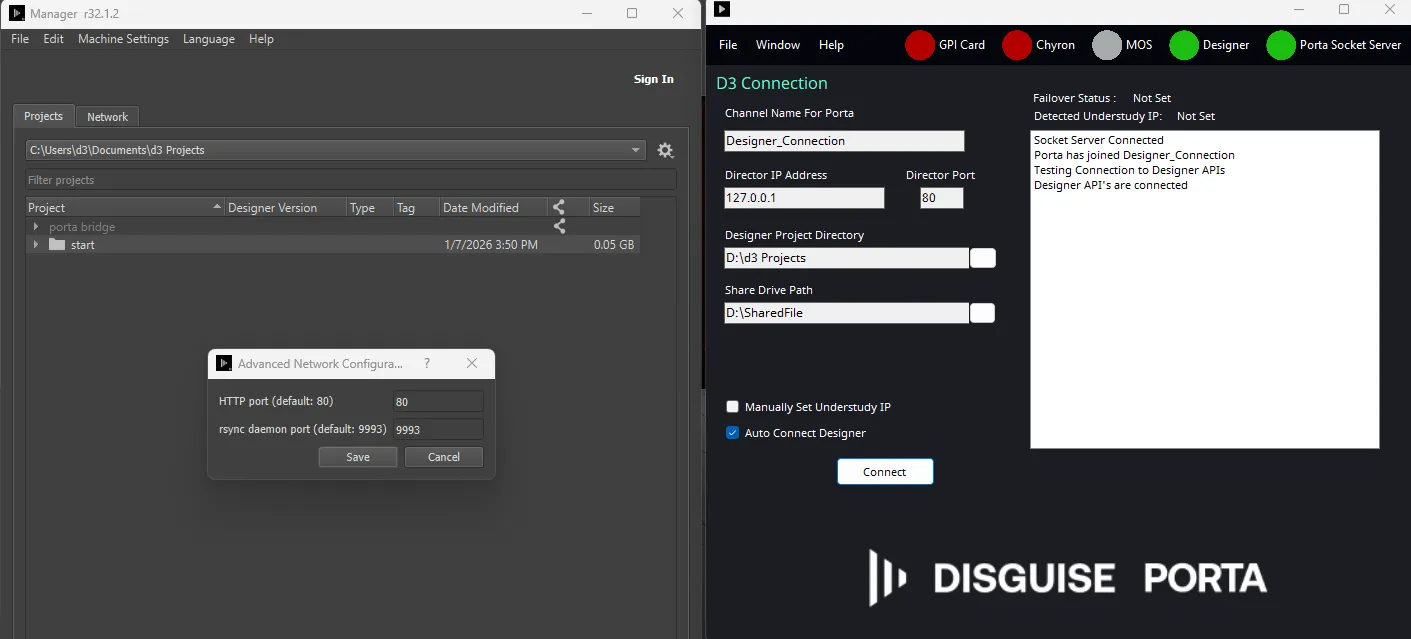Image resolution: width=1411 pixels, height=639 pixels.
Task: Click the share icon beside porta bridge
Action: tap(559, 226)
